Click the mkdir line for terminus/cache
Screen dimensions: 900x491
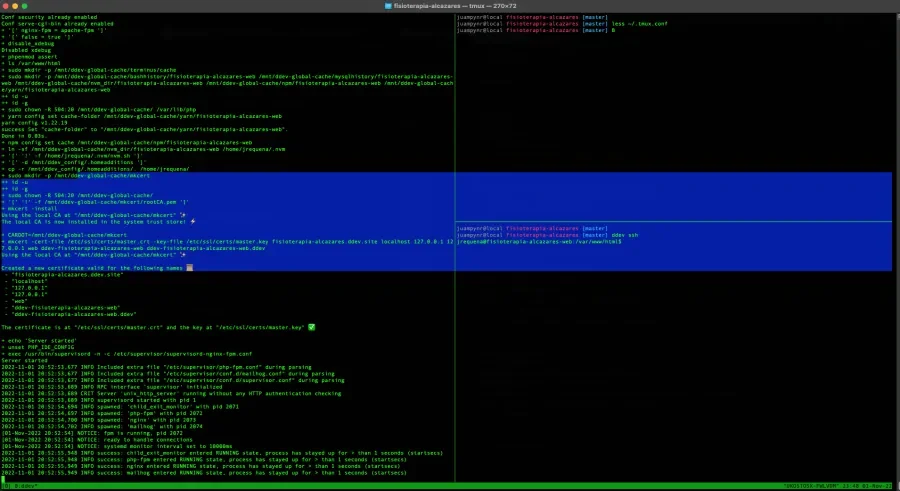pyautogui.click(x=89, y=70)
